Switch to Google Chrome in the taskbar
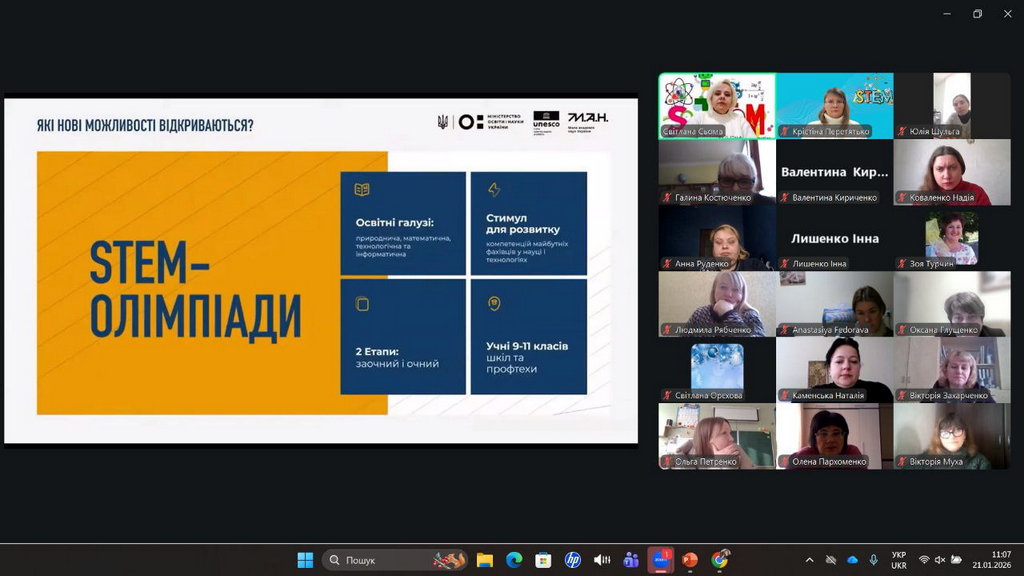This screenshot has width=1024, height=576. click(x=720, y=560)
